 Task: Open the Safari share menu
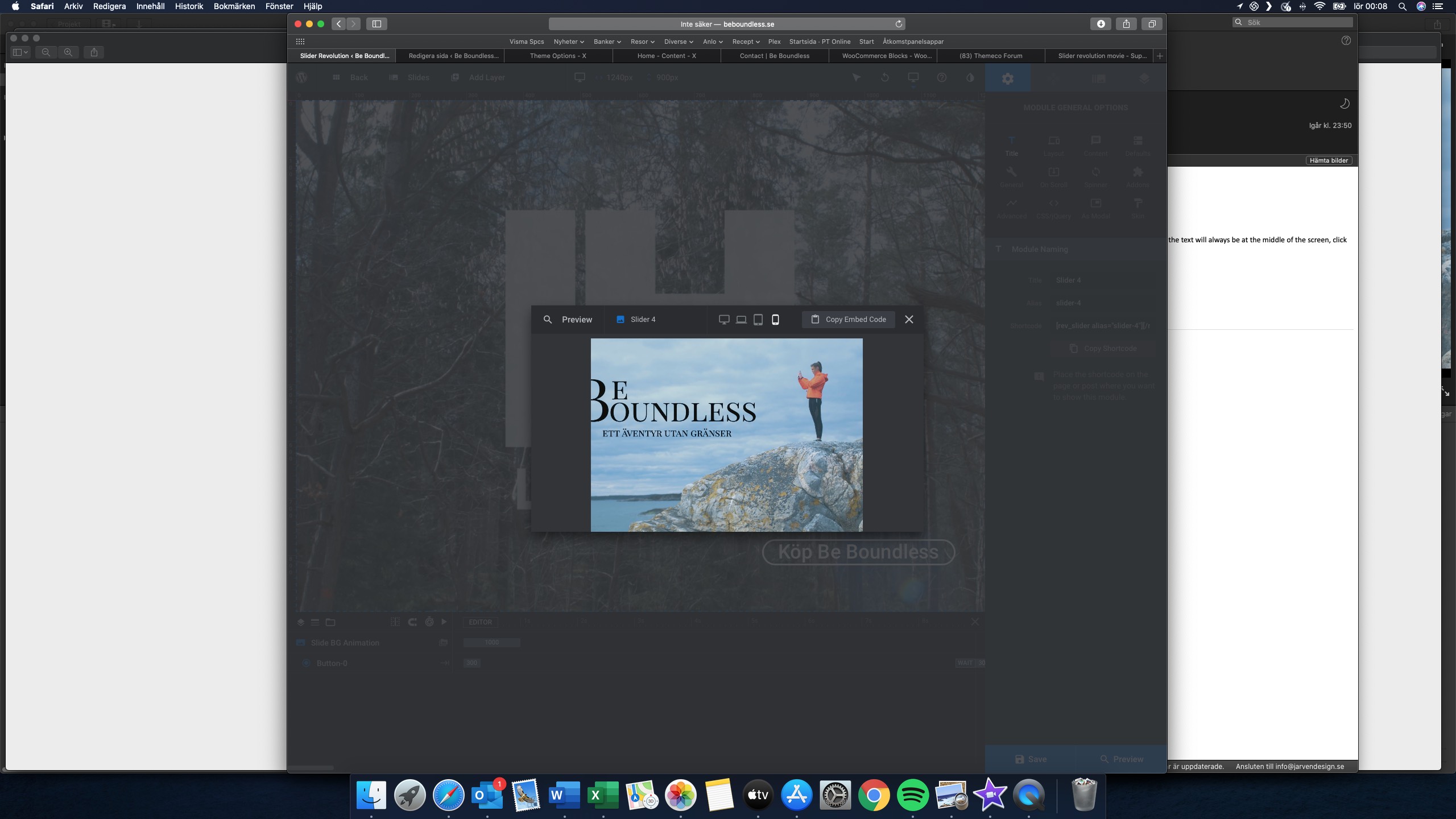pyautogui.click(x=1126, y=24)
